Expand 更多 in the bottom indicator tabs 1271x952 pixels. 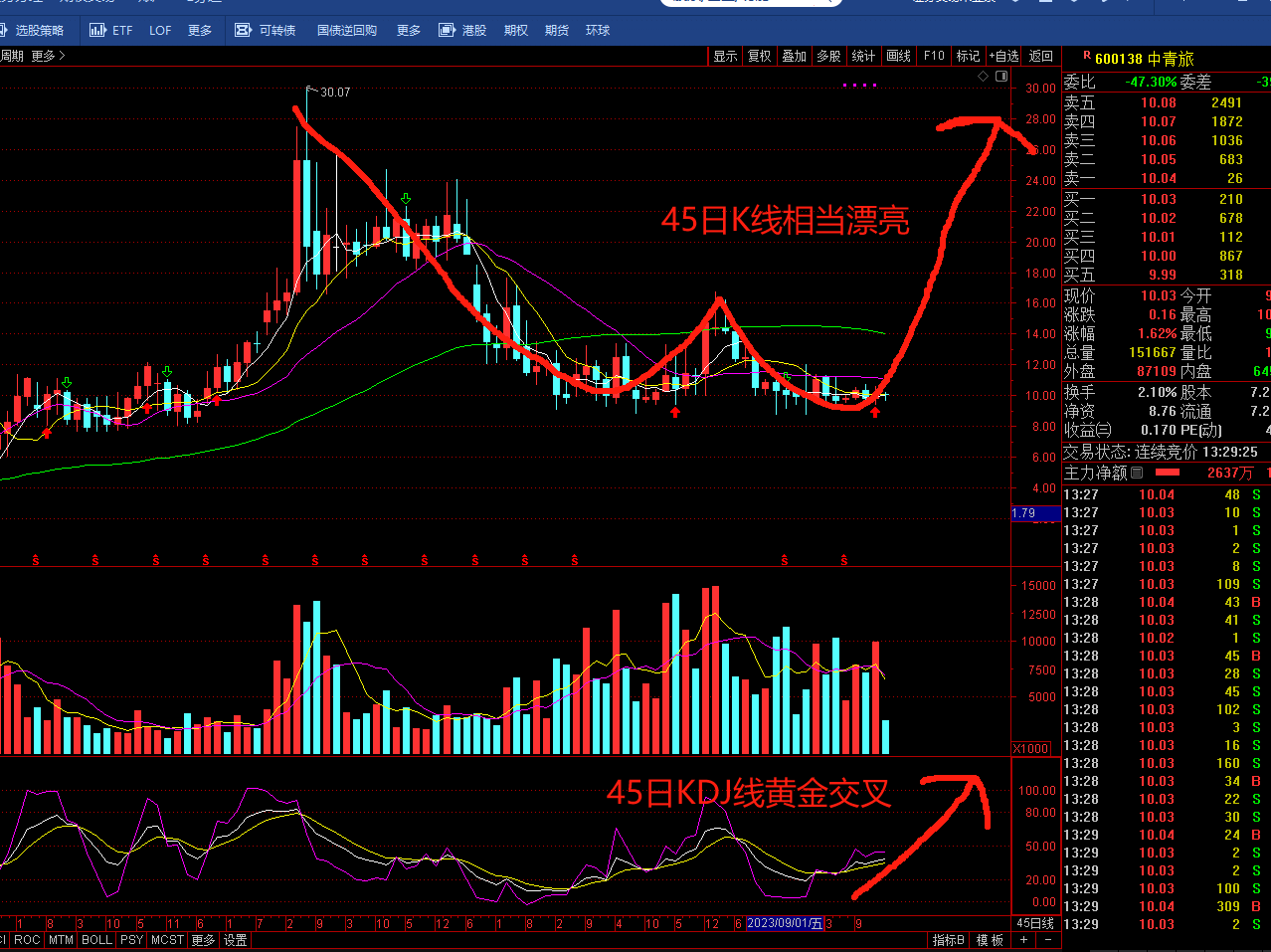click(203, 940)
